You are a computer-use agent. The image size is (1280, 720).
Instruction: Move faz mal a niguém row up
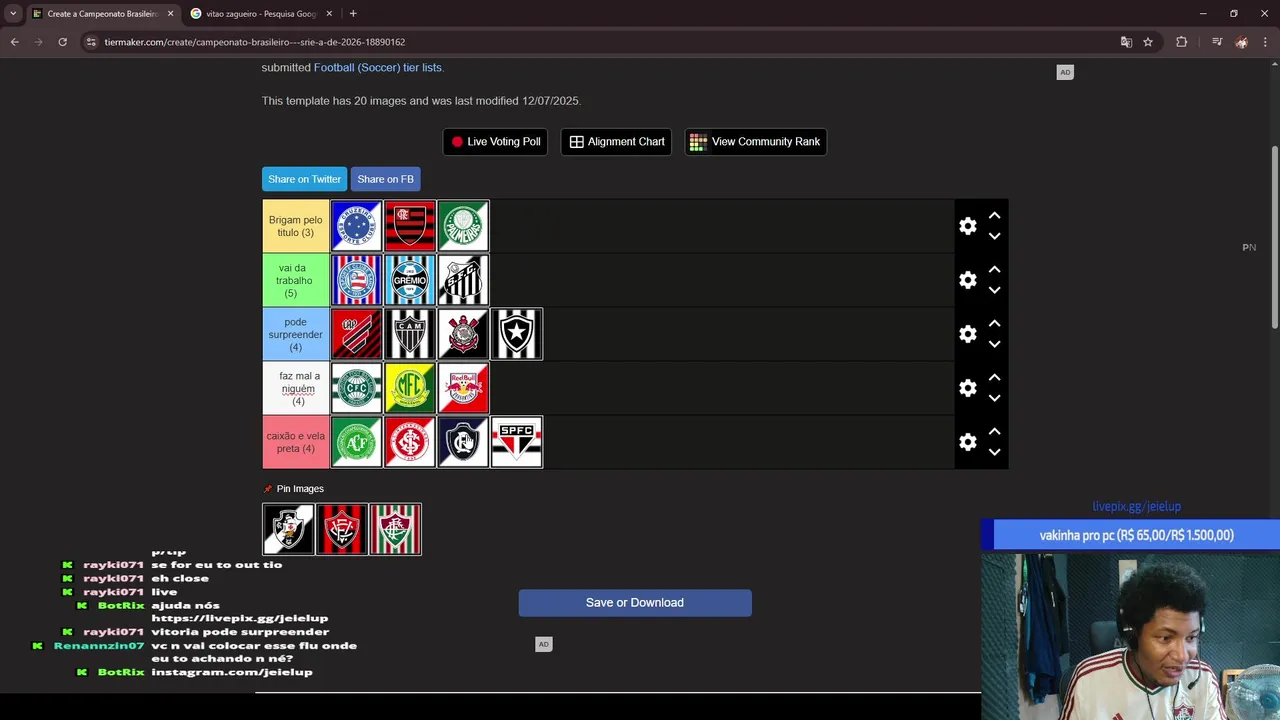click(994, 377)
